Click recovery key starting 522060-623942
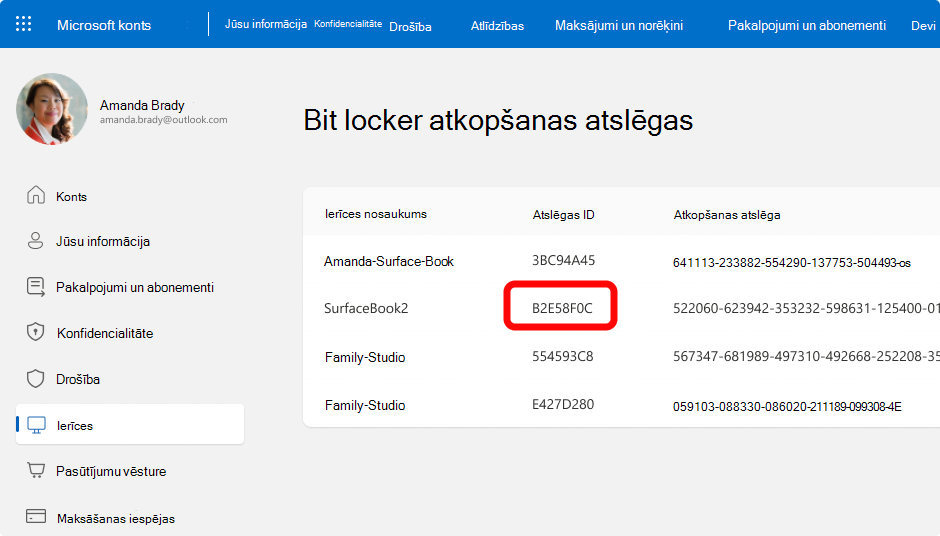This screenshot has width=940, height=536. tap(806, 308)
